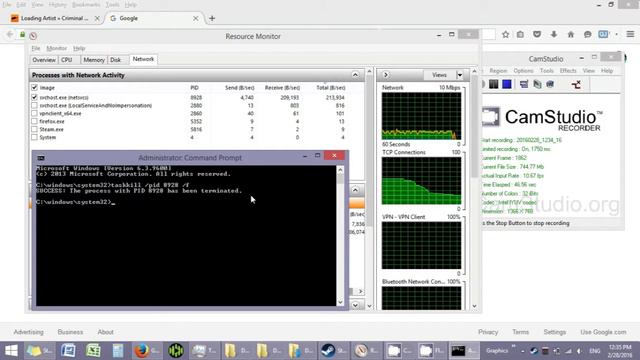Open the Windows Start button
Screen dimensions: 640x360
point(11,351)
